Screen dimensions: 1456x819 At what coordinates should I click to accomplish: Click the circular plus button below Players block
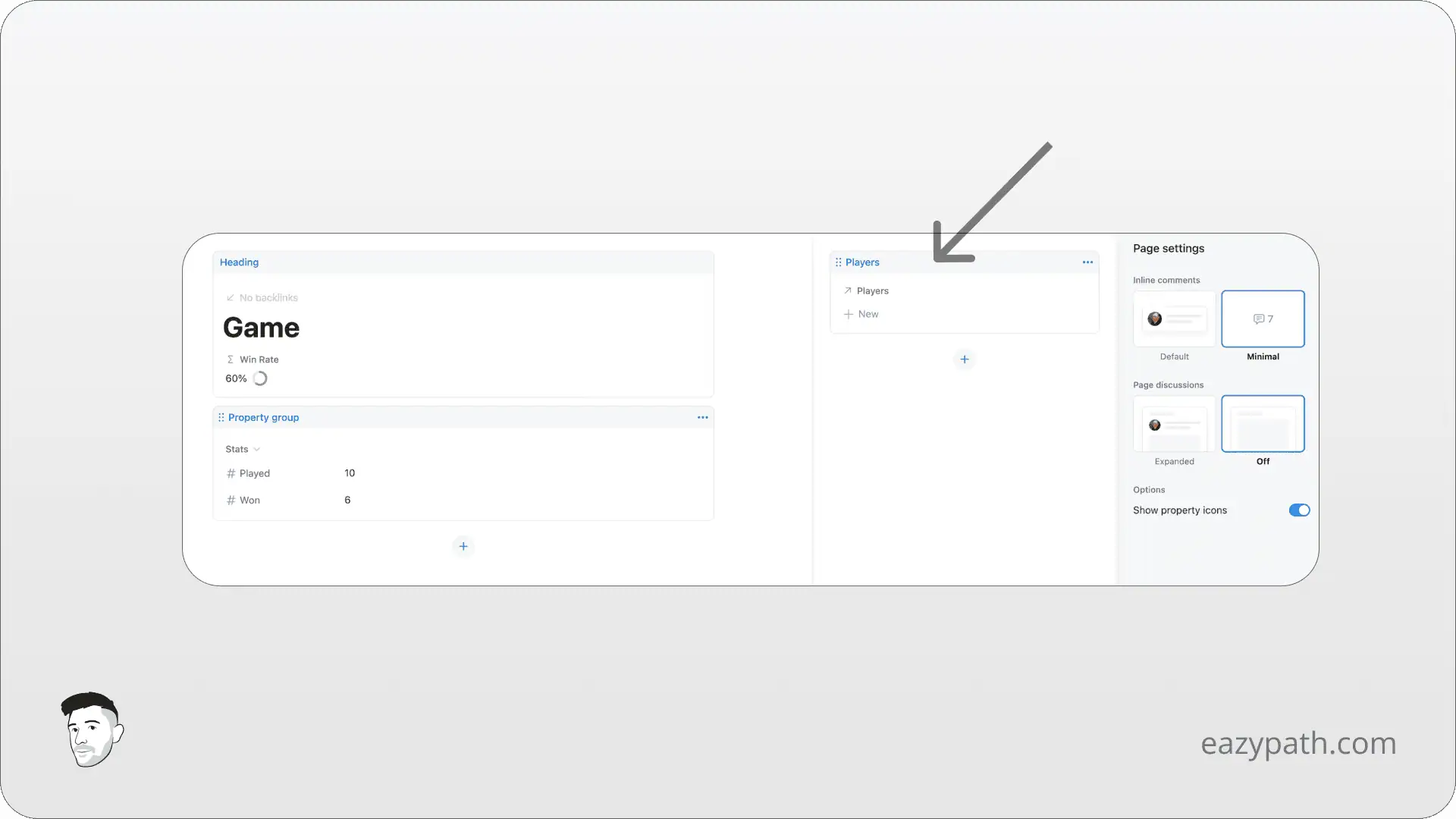tap(964, 359)
